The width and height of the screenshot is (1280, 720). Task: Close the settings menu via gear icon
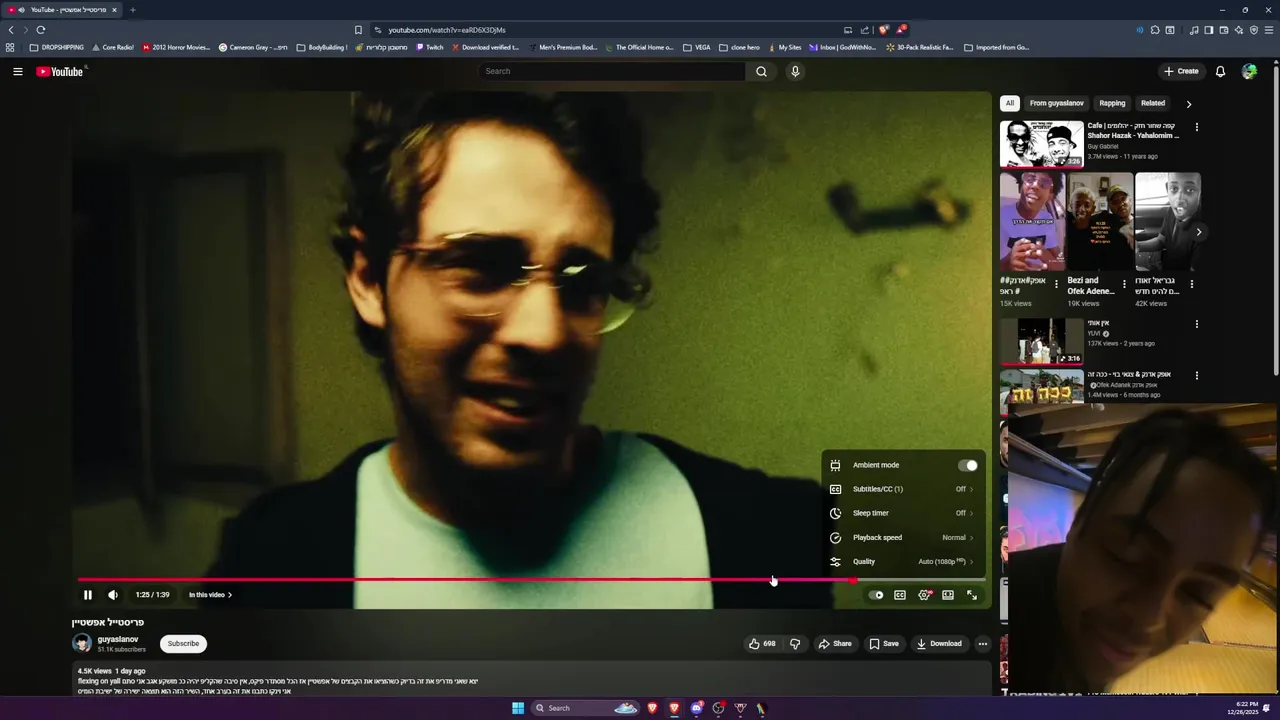pos(924,595)
